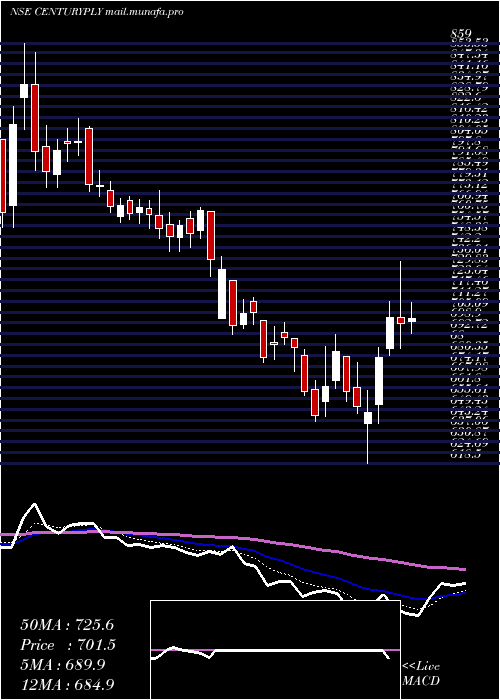Image resolution: width=500 pixels, height=700 pixels.
Task: Click the NSE CENTURYPLY chart title
Action: tap(97, 12)
